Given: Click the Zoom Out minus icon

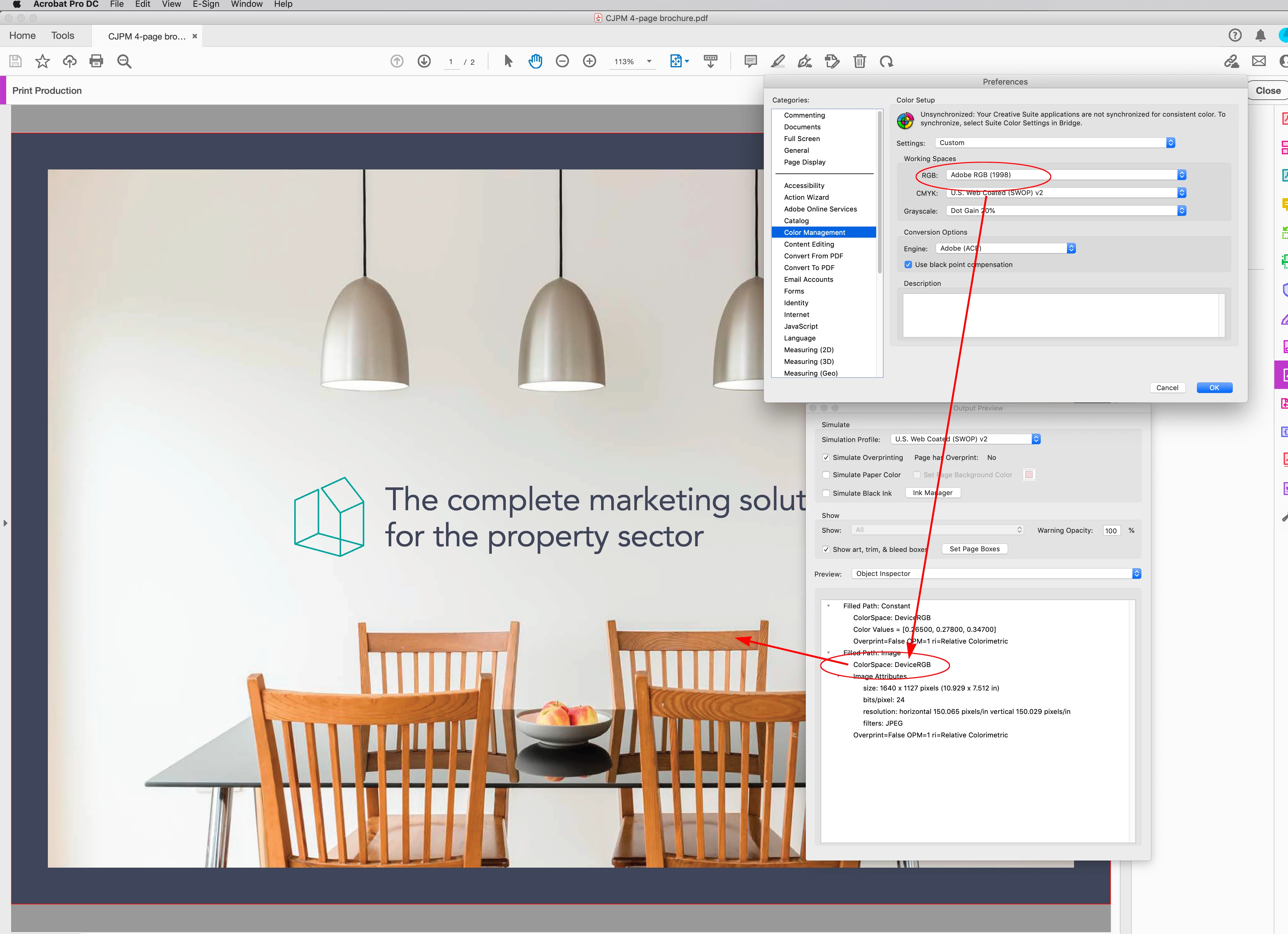Looking at the screenshot, I should 562,61.
